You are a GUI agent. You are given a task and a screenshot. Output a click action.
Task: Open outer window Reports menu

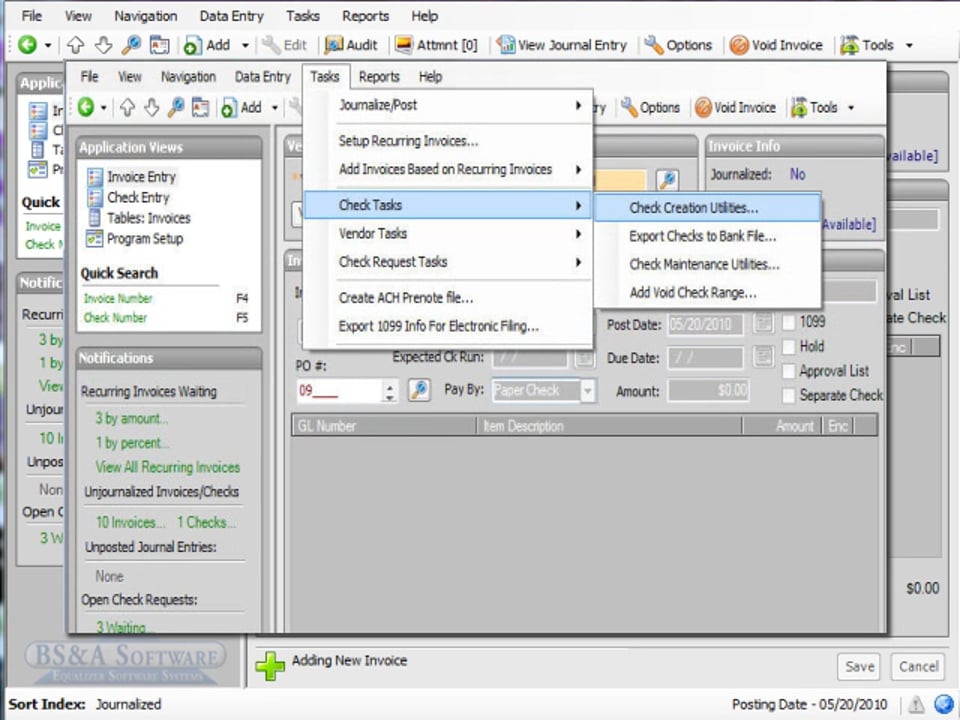[x=366, y=16]
